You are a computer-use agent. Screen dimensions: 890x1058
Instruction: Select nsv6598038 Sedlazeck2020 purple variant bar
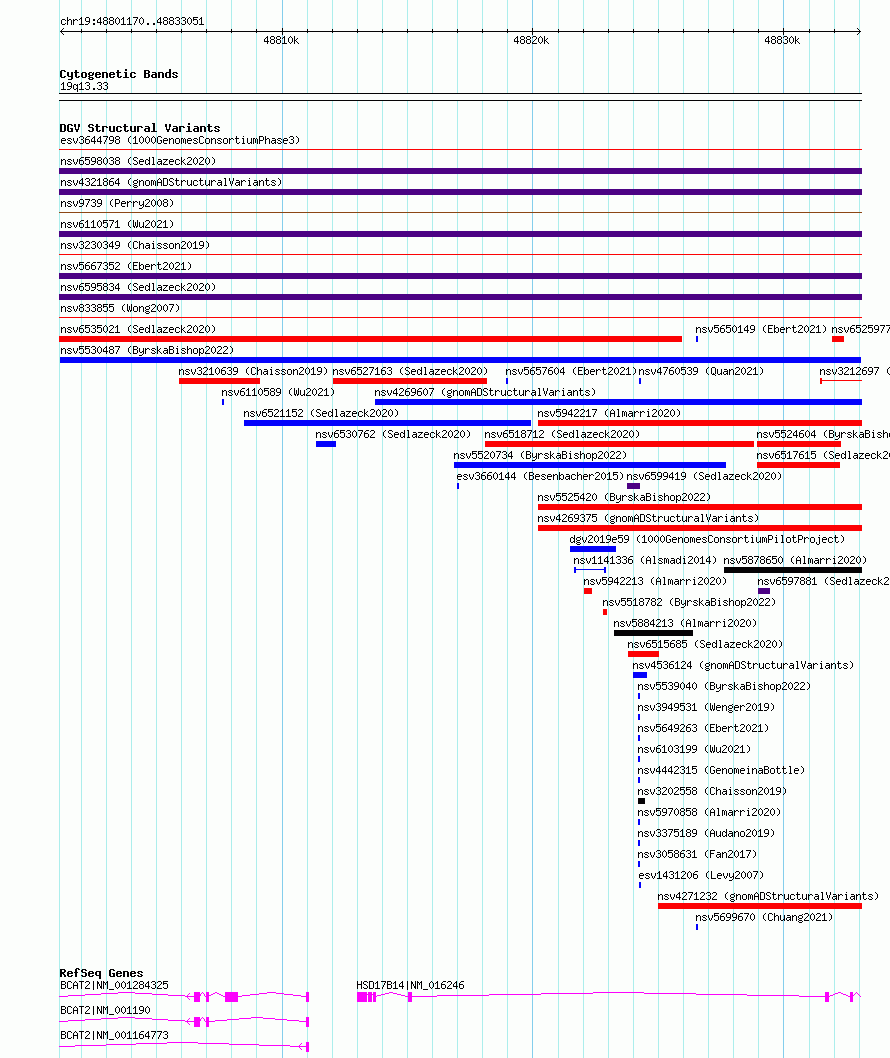(460, 171)
